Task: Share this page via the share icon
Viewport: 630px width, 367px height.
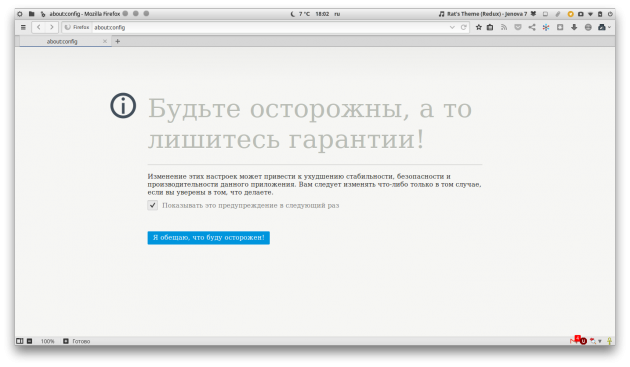Action: [x=532, y=27]
